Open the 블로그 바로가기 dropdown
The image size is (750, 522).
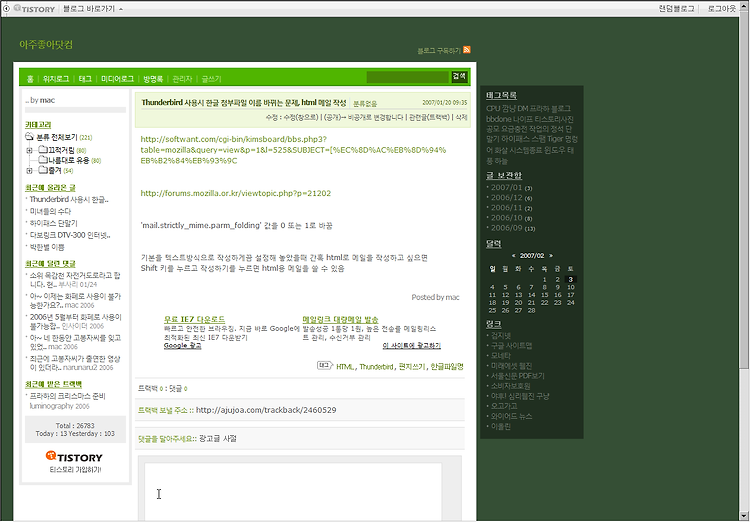pos(92,9)
